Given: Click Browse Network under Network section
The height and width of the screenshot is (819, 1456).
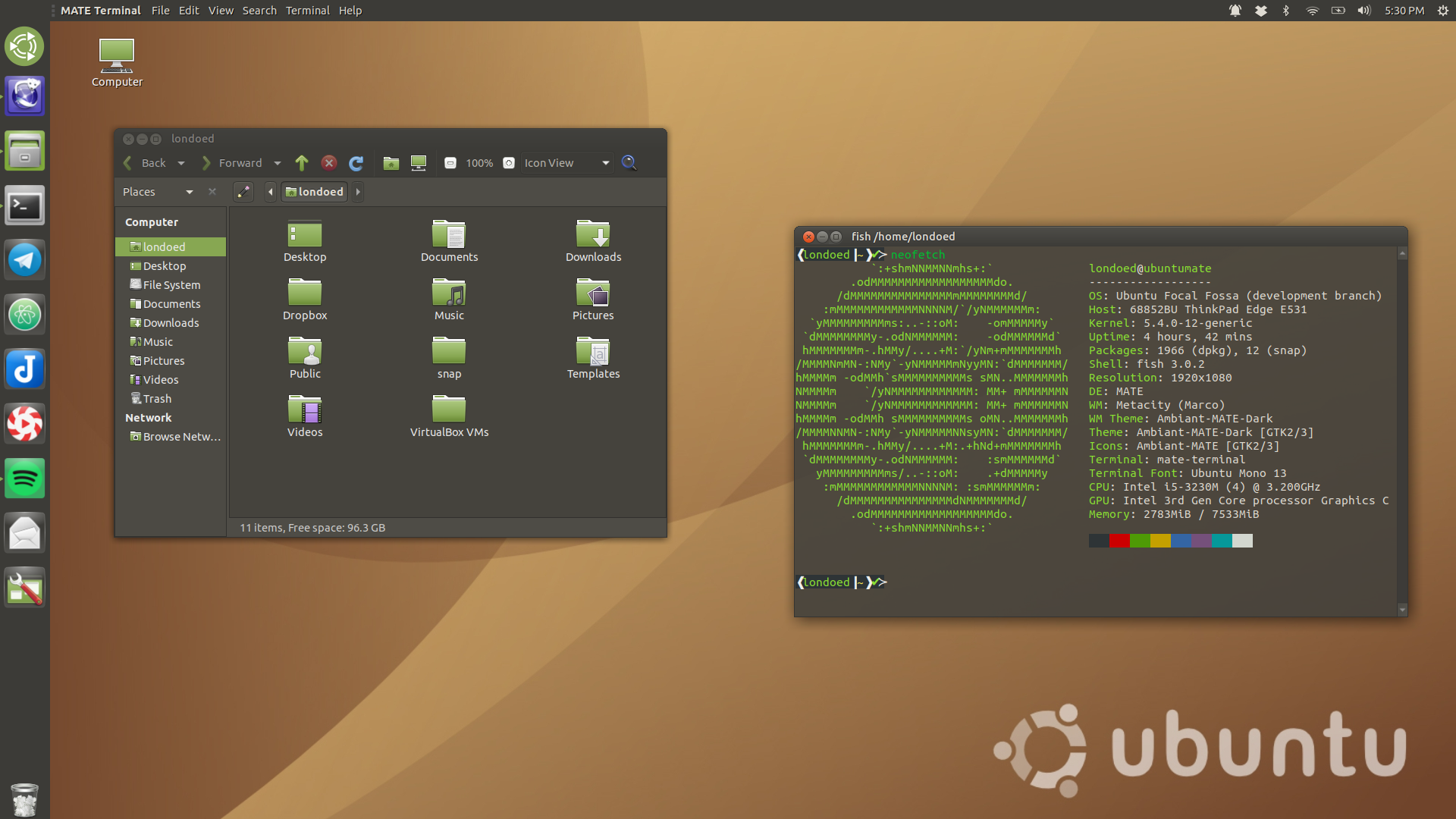Looking at the screenshot, I should (x=175, y=436).
